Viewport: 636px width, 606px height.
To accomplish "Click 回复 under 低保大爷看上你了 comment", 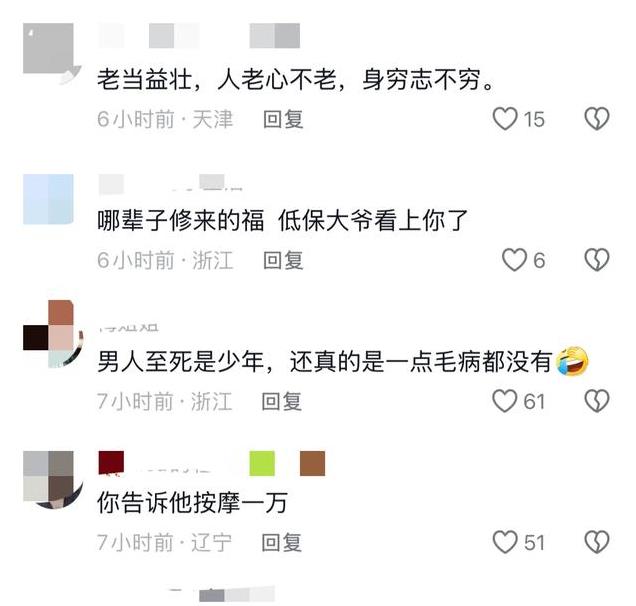I will click(x=283, y=260).
